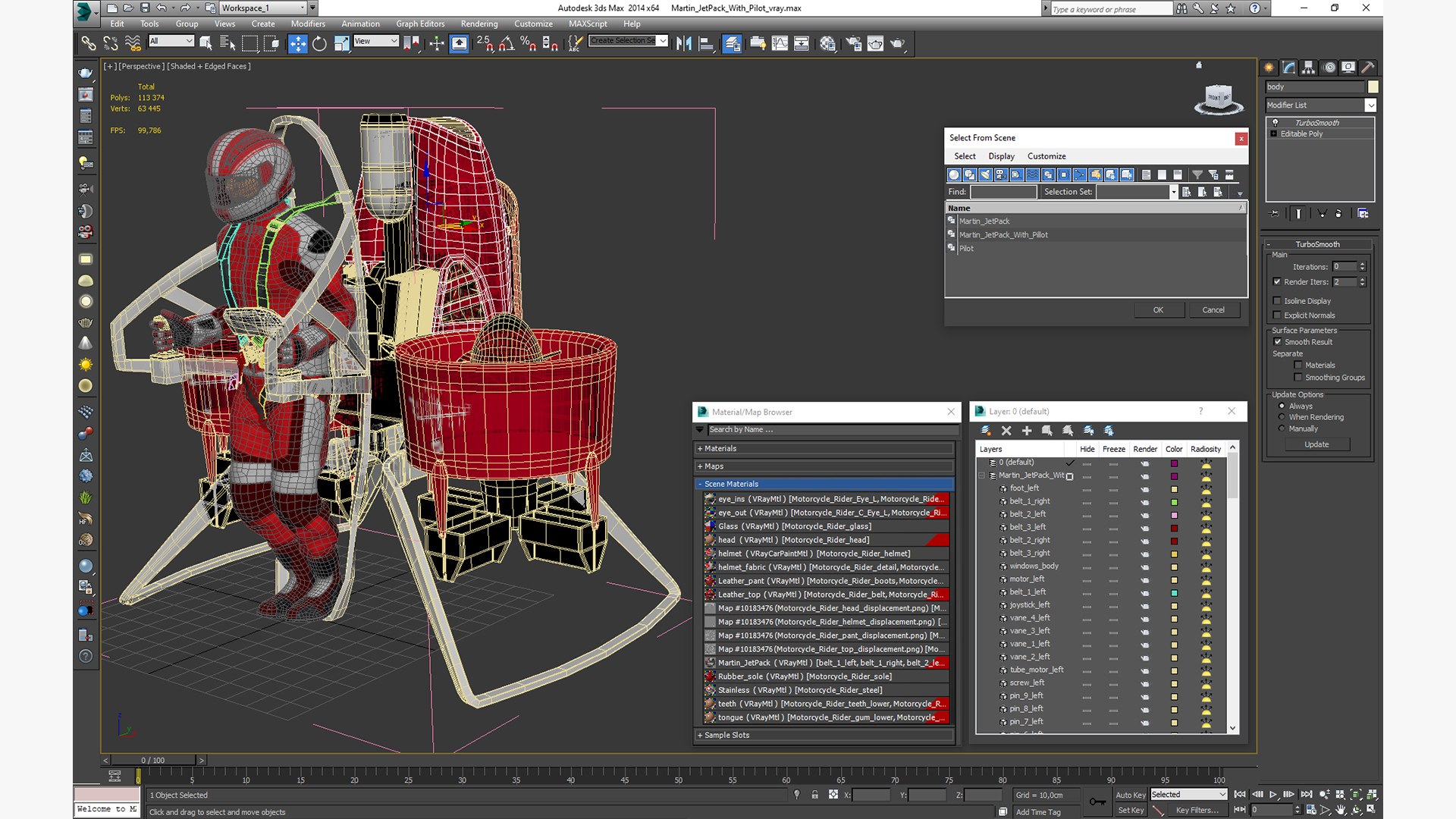The image size is (1456, 819).
Task: Click the body object color swatch
Action: tap(1373, 87)
